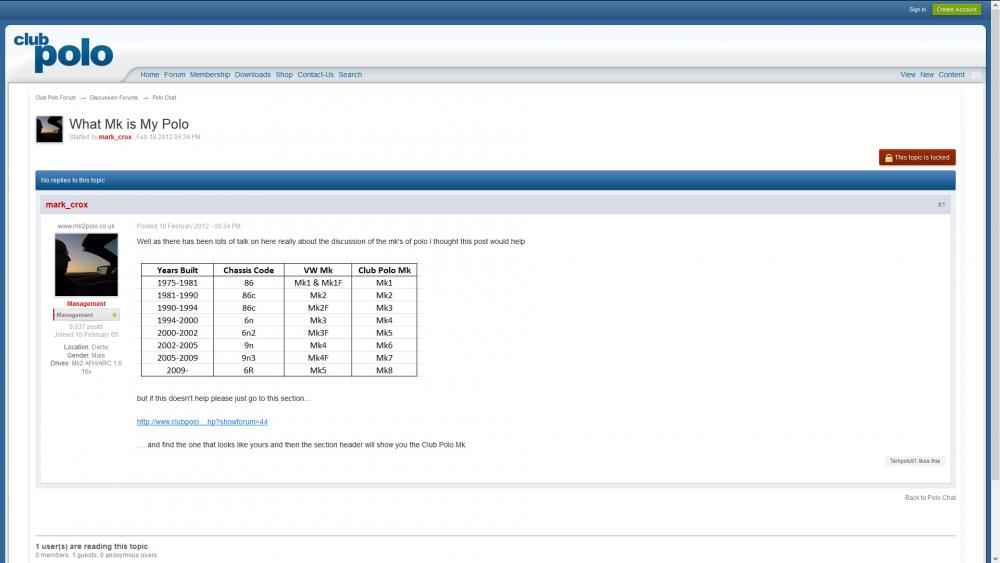Click the Club Polo logo

(x=63, y=52)
